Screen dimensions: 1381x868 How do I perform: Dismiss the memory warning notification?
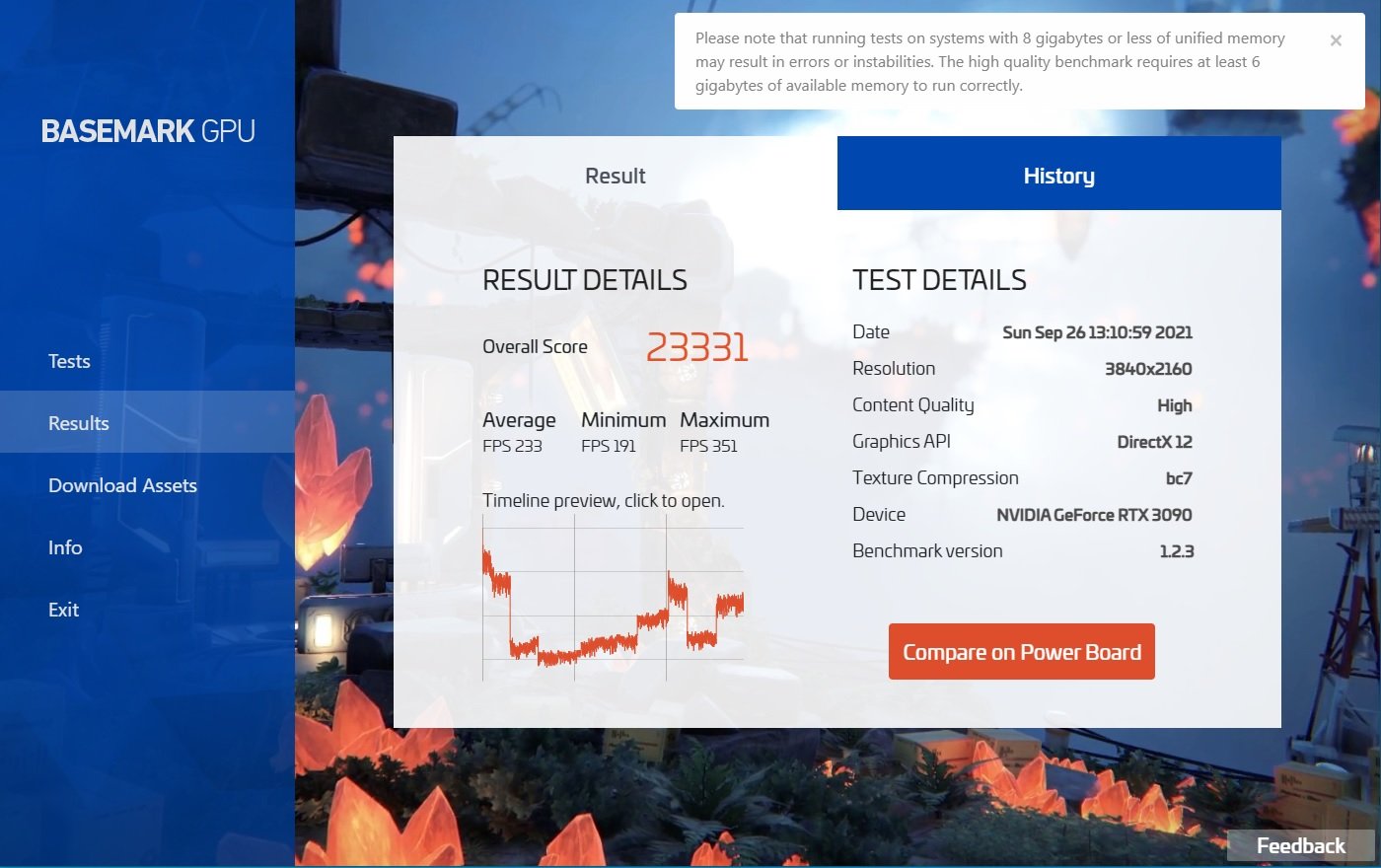(1336, 40)
